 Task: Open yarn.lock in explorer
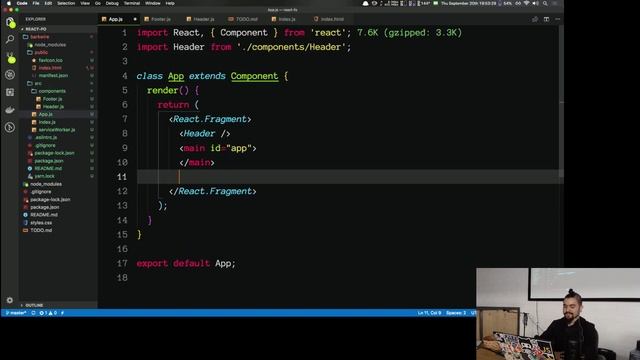[44, 176]
